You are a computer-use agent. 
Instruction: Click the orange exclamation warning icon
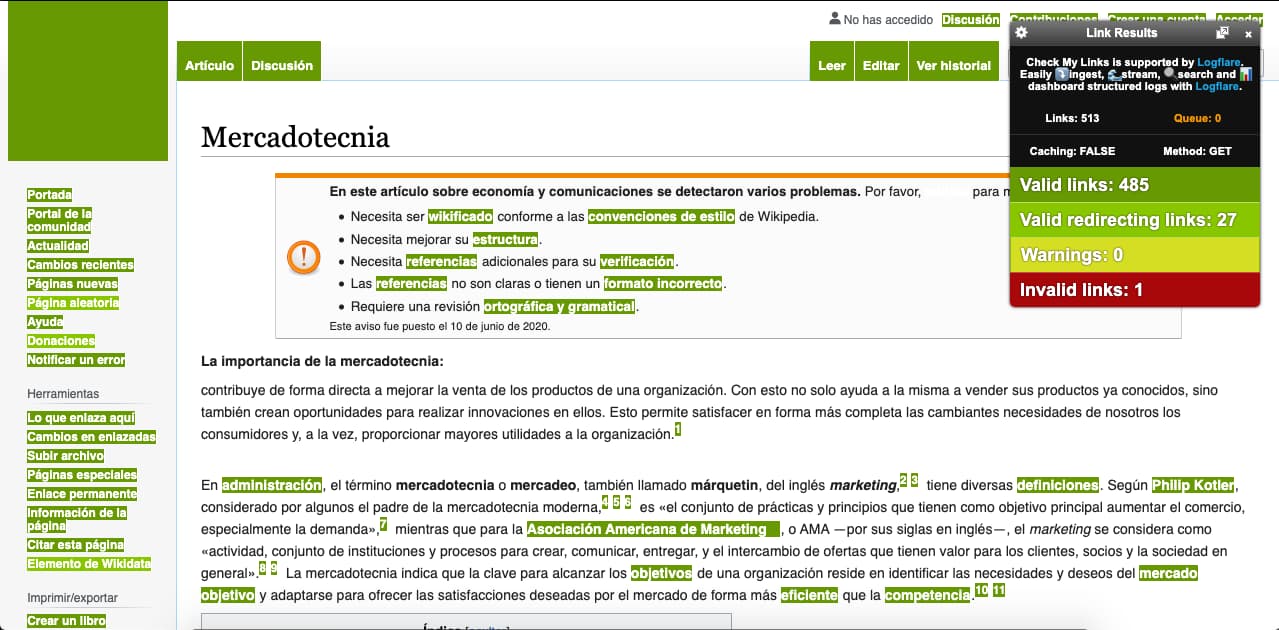point(302,257)
